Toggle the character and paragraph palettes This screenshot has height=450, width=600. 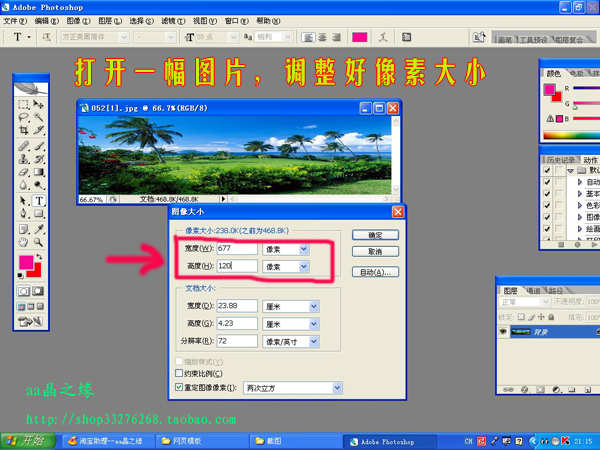click(406, 37)
